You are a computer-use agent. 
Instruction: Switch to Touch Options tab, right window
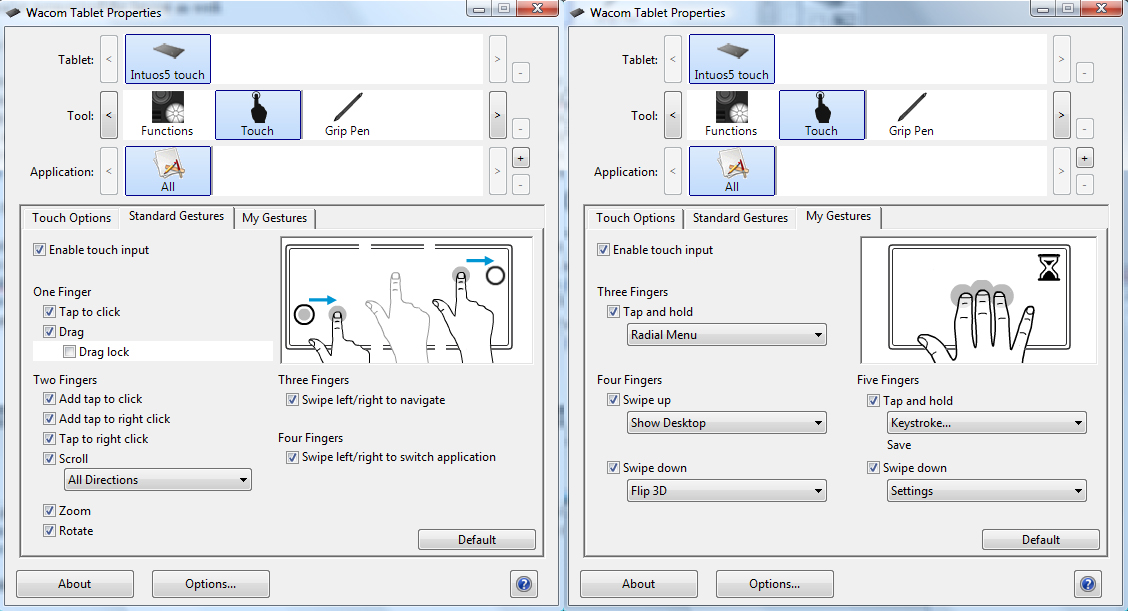click(x=635, y=218)
